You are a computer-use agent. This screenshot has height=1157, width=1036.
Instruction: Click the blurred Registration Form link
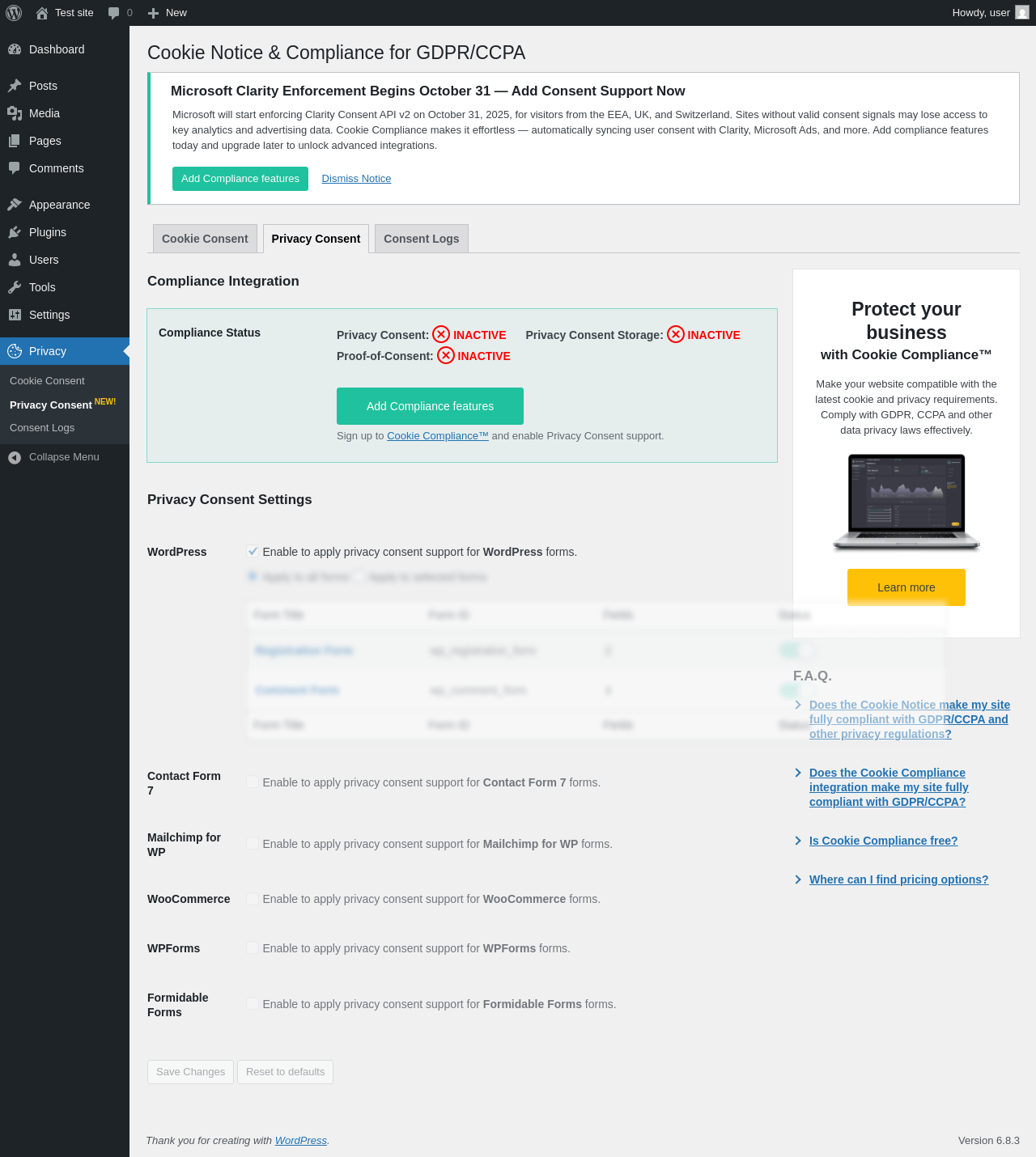304,651
